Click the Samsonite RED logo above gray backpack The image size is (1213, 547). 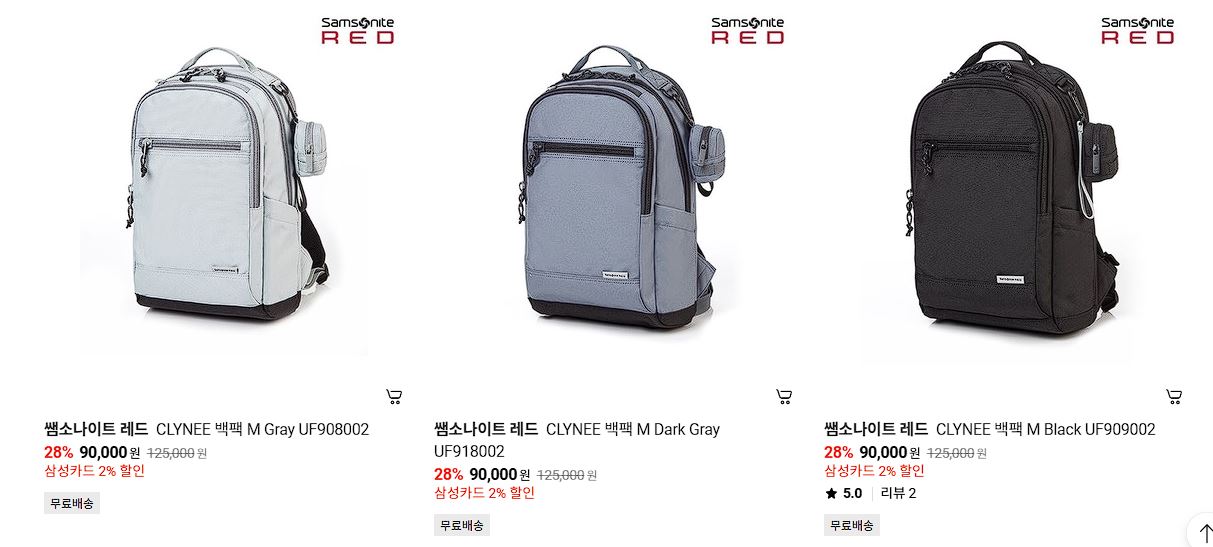(358, 30)
